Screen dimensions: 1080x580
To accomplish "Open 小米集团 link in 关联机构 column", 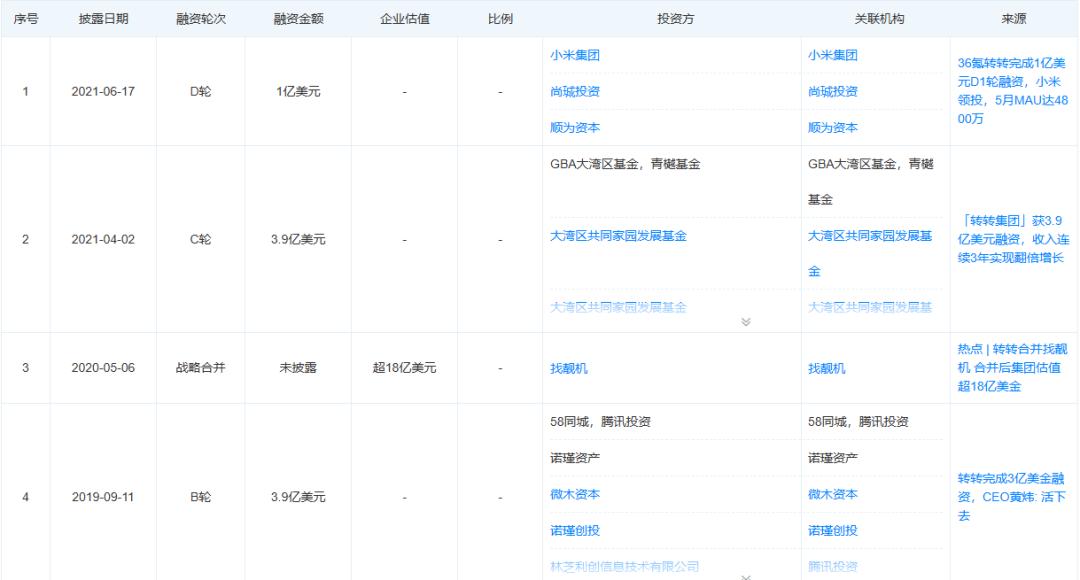I will (833, 55).
